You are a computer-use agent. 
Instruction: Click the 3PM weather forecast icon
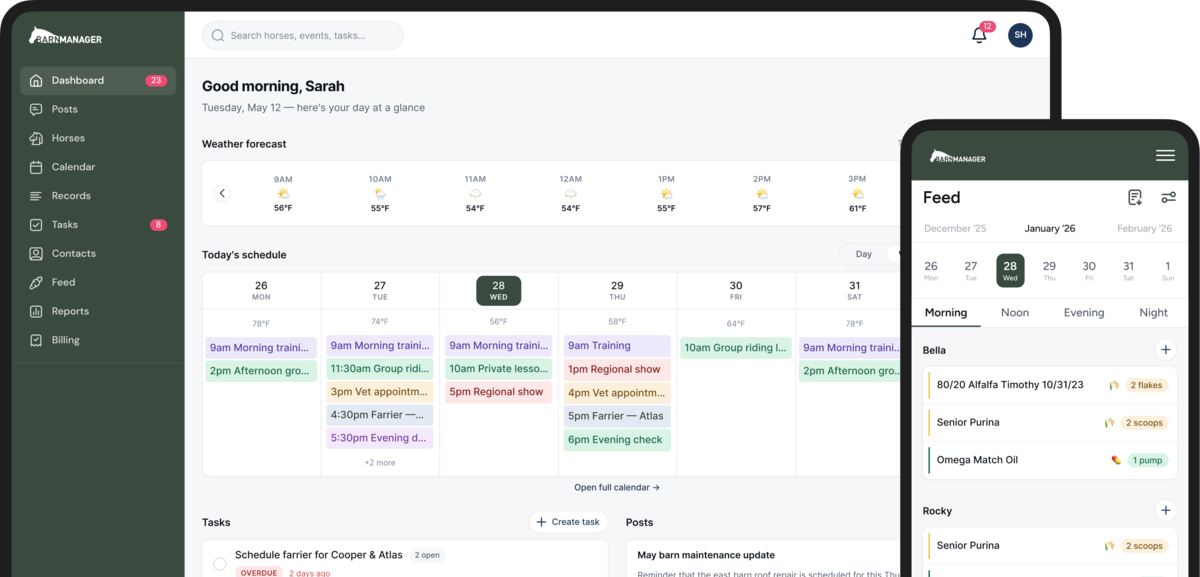coord(857,194)
